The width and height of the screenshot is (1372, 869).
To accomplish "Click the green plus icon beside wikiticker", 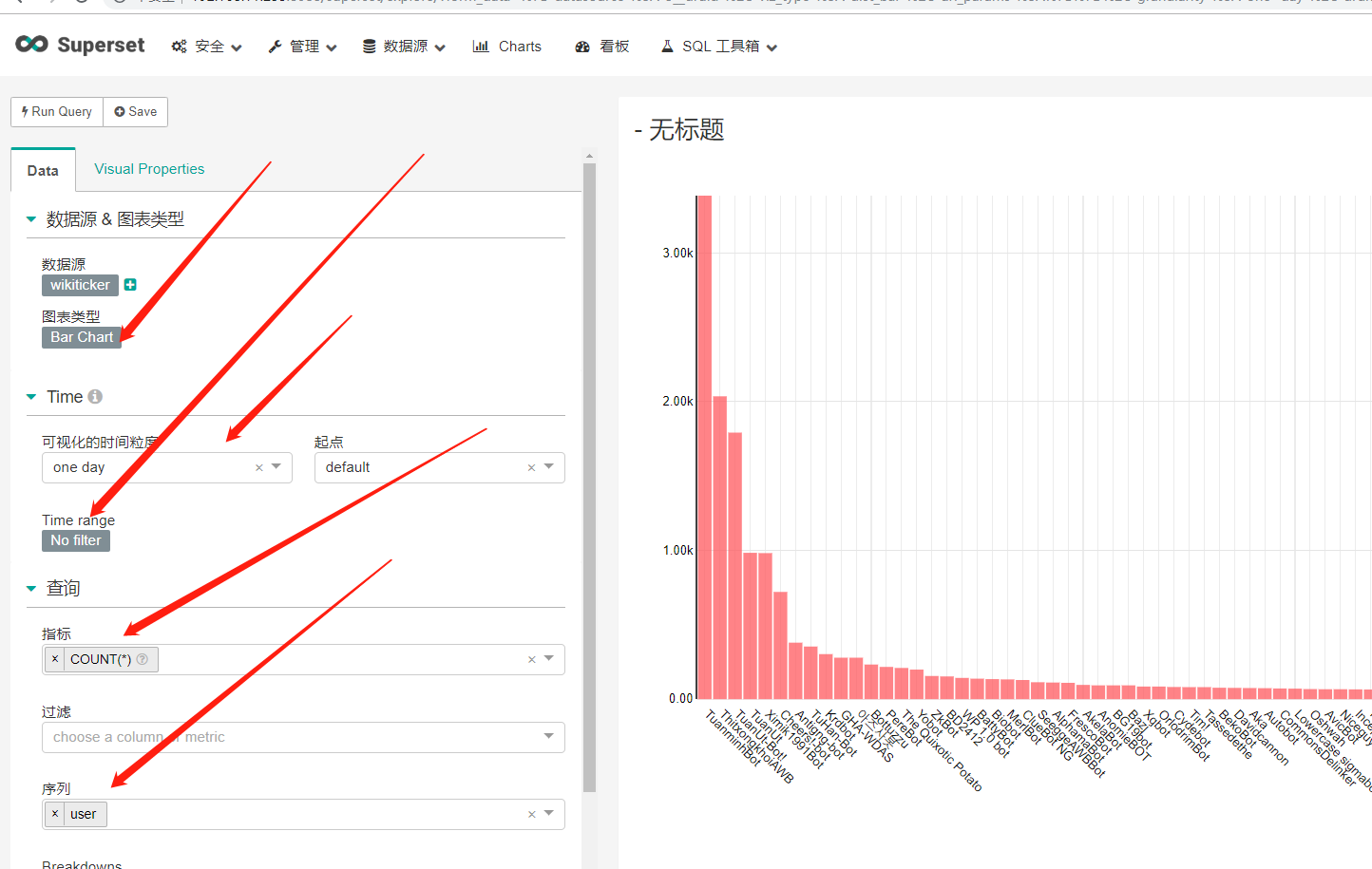I will click(x=130, y=285).
